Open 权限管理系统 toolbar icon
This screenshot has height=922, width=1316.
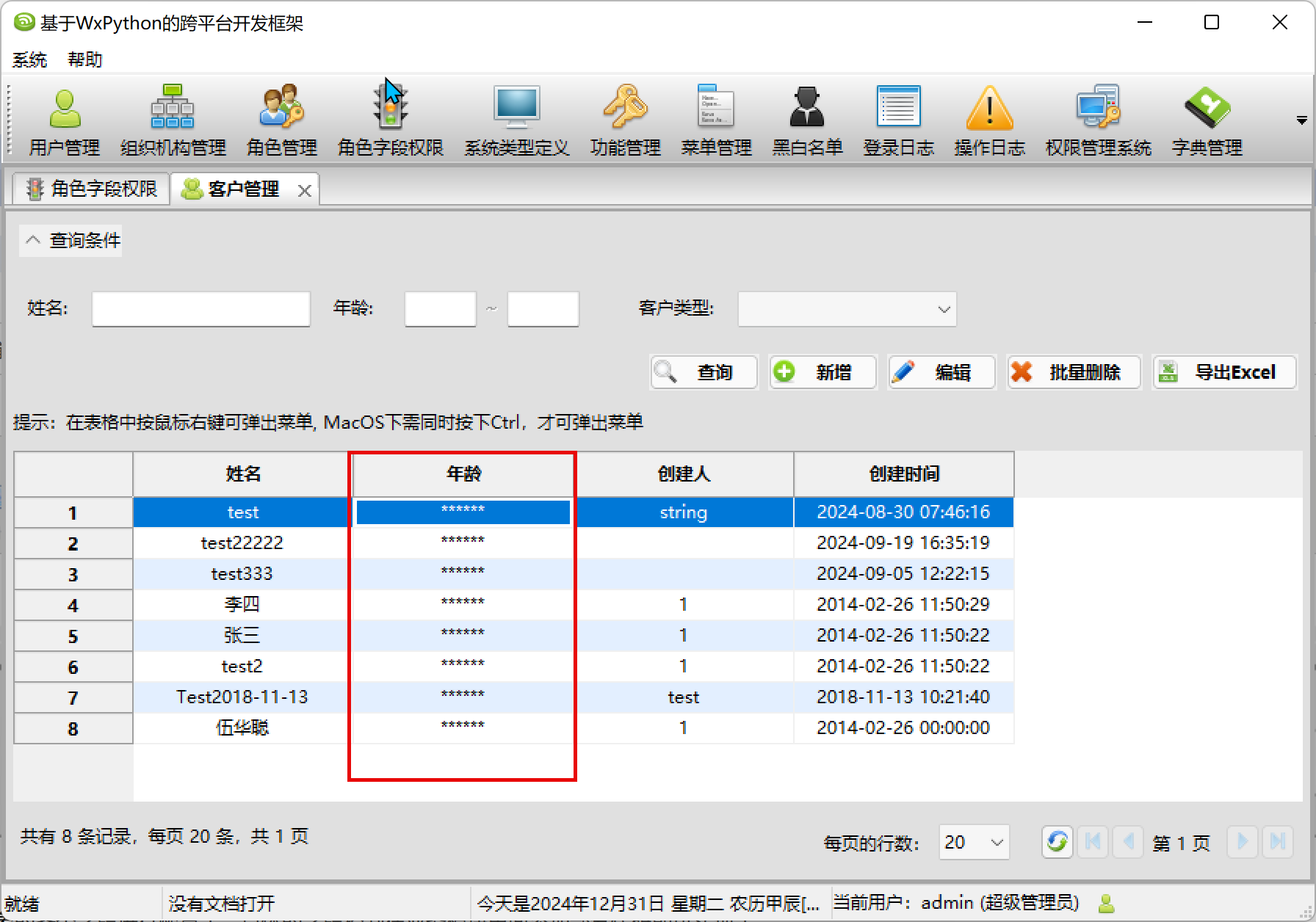click(1098, 121)
